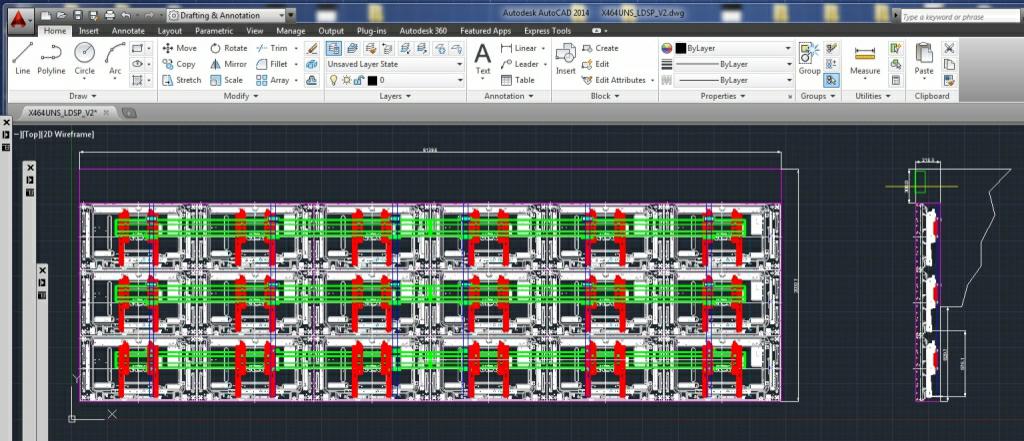Toggle the layer on/off lightbulb
The image size is (1024, 441).
[334, 80]
